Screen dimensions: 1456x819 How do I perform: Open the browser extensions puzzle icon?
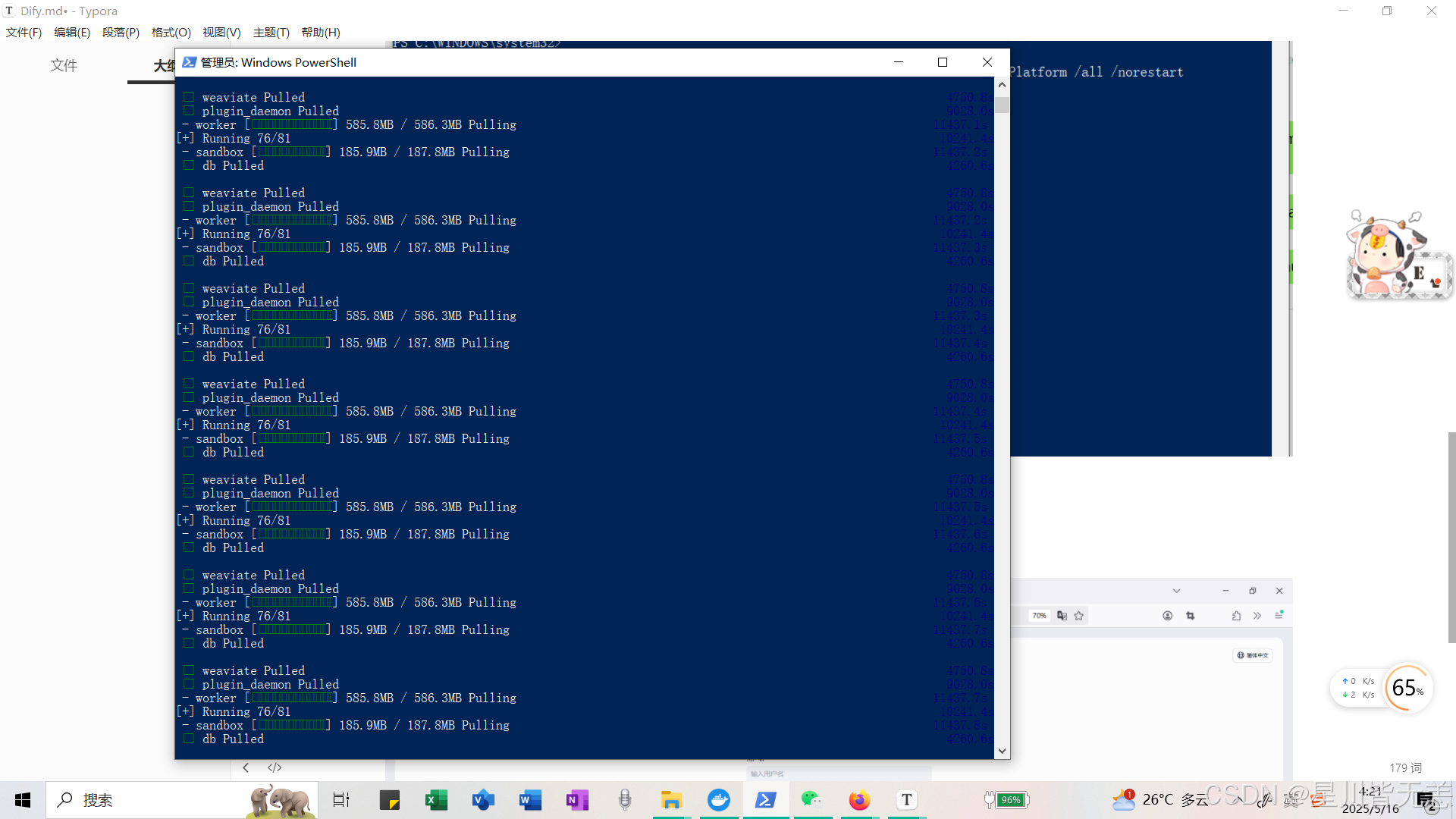tap(1236, 616)
